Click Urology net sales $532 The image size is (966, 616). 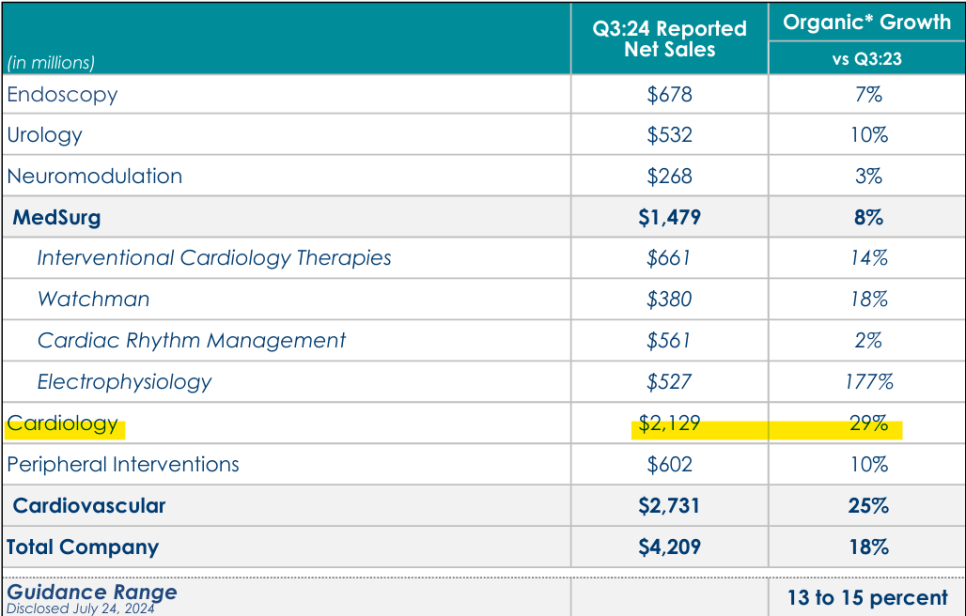669,135
